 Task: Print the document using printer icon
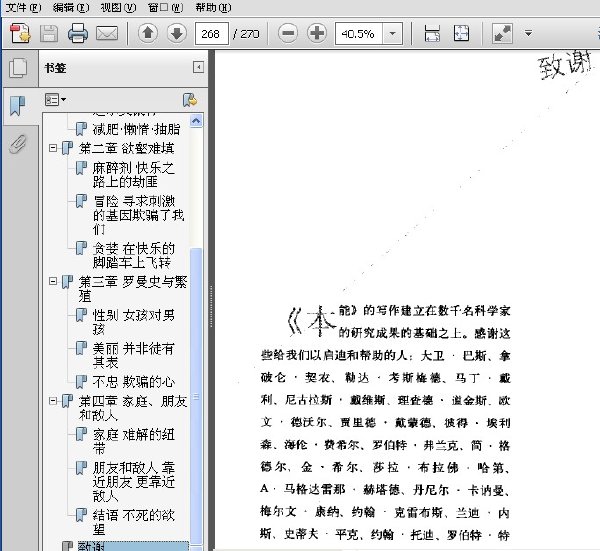coord(78,33)
